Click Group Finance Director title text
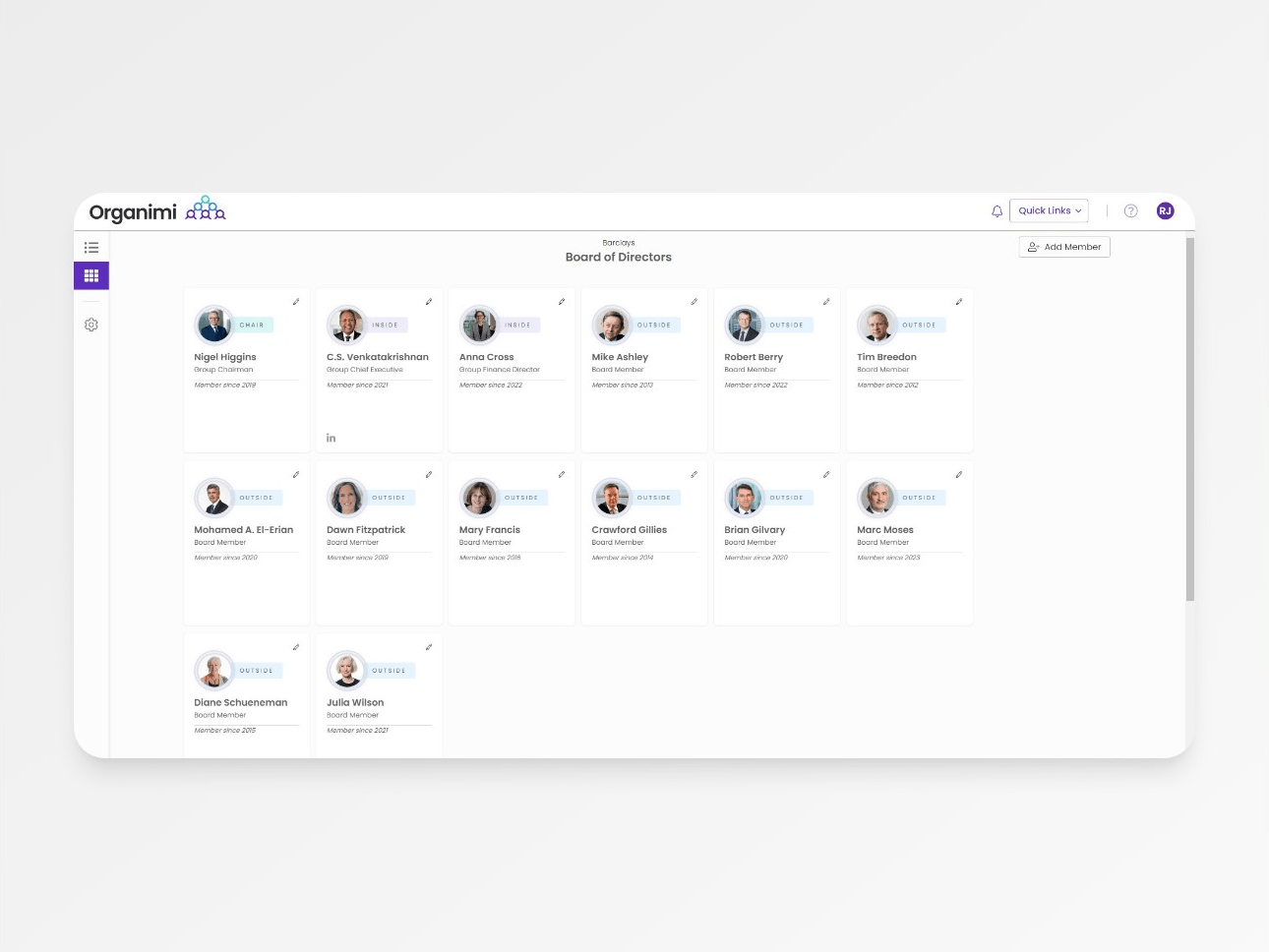Image resolution: width=1269 pixels, height=952 pixels. pos(500,370)
